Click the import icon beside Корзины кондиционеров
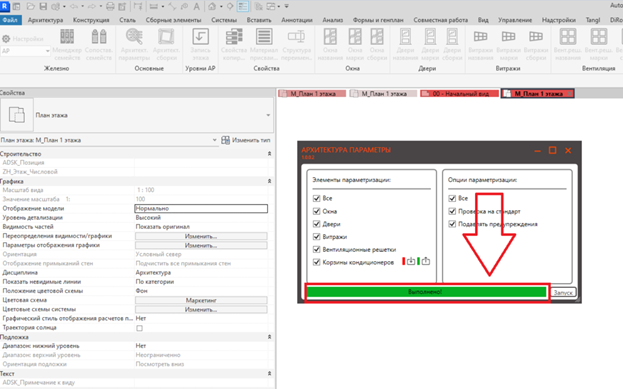The image size is (623, 389). 411,261
